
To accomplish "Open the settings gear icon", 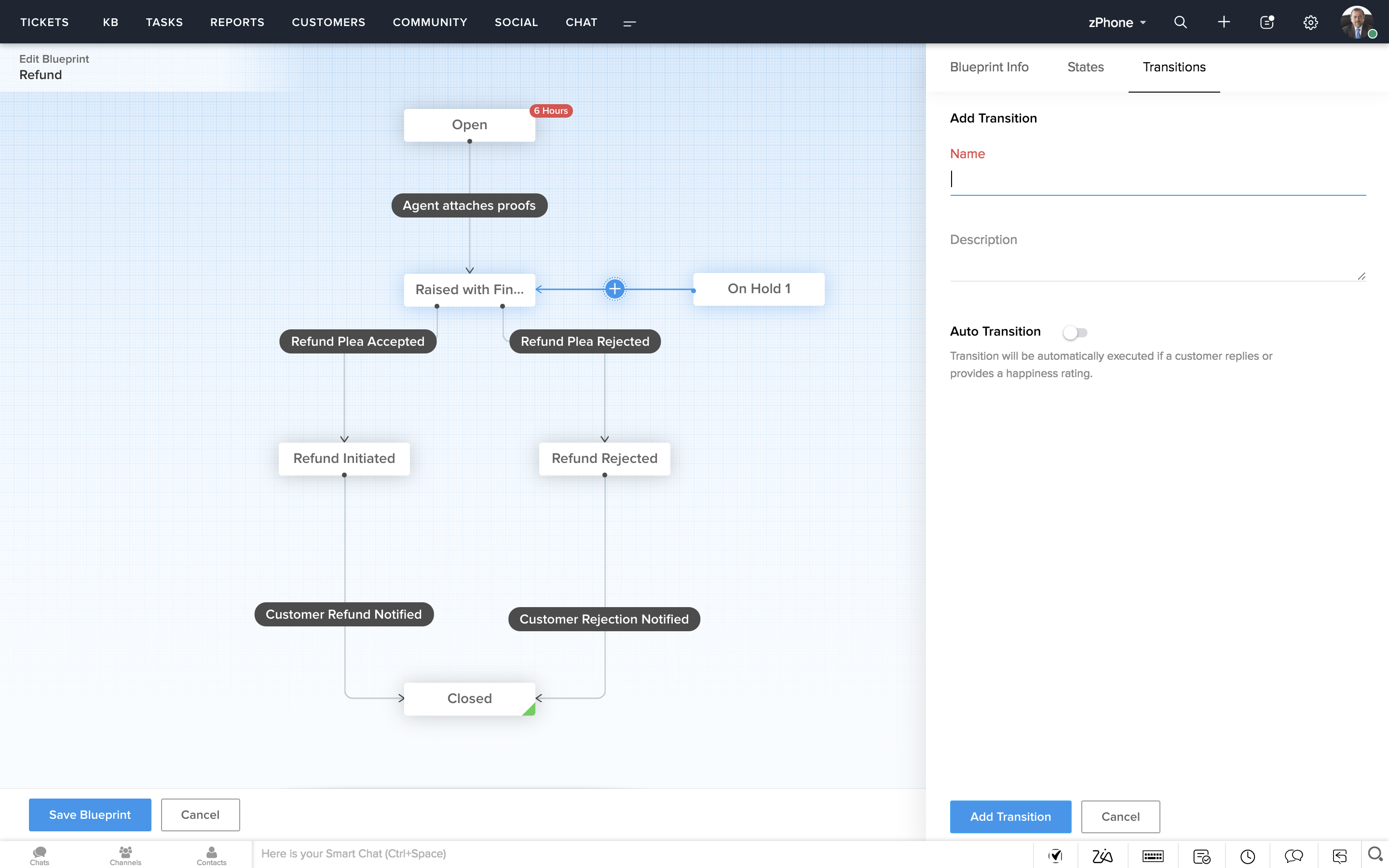I will click(x=1310, y=22).
